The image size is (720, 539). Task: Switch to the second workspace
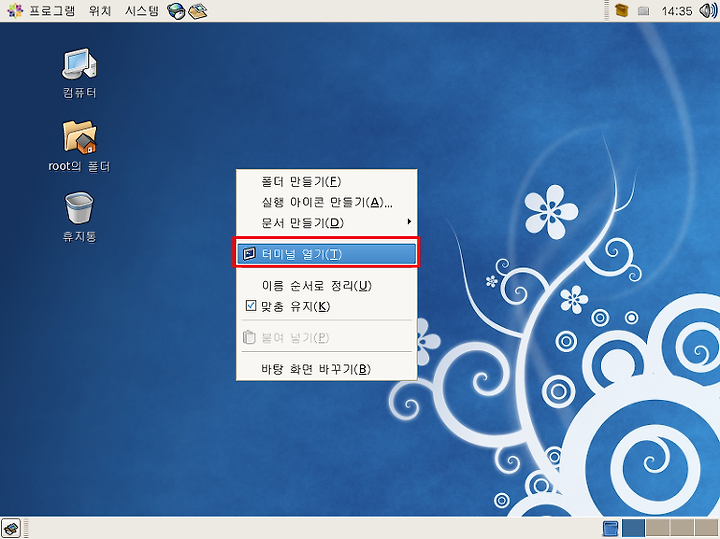pyautogui.click(x=658, y=528)
